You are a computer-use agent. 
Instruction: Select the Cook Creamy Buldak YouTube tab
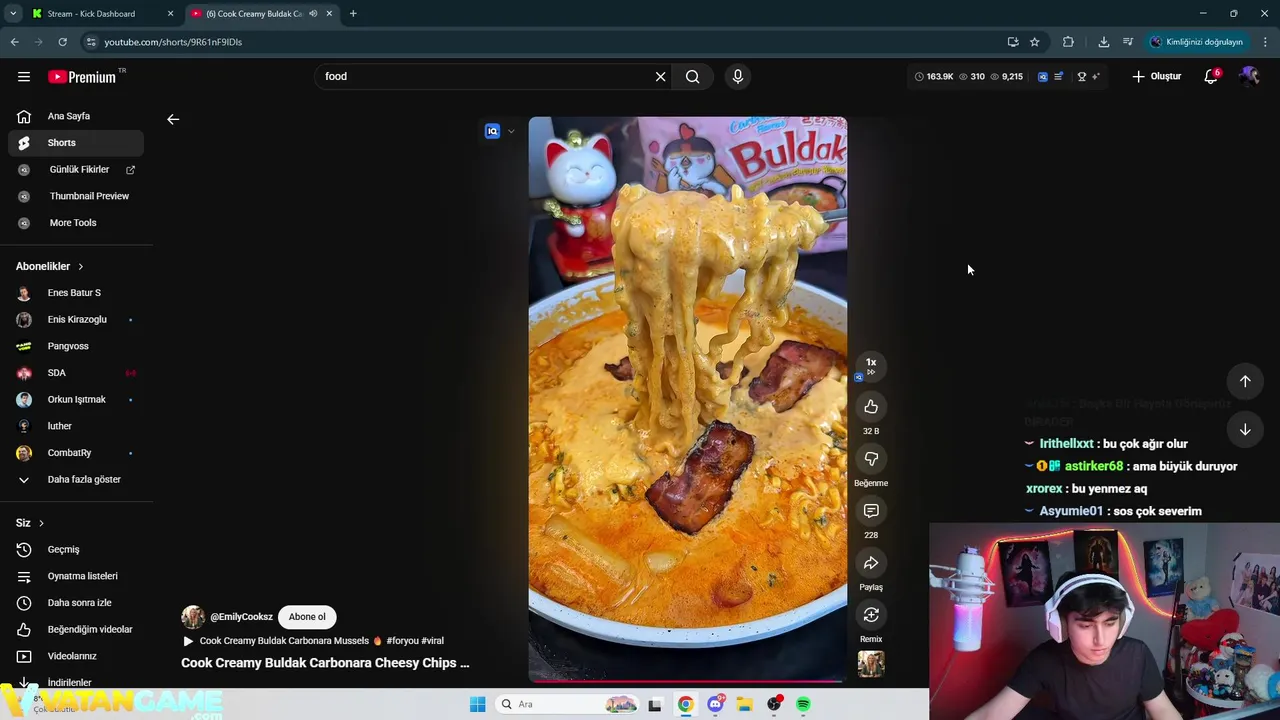pyautogui.click(x=252, y=14)
